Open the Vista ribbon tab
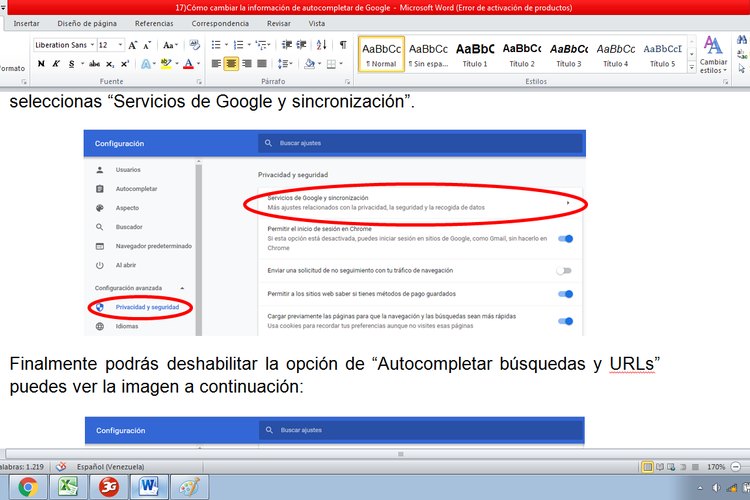 point(317,23)
